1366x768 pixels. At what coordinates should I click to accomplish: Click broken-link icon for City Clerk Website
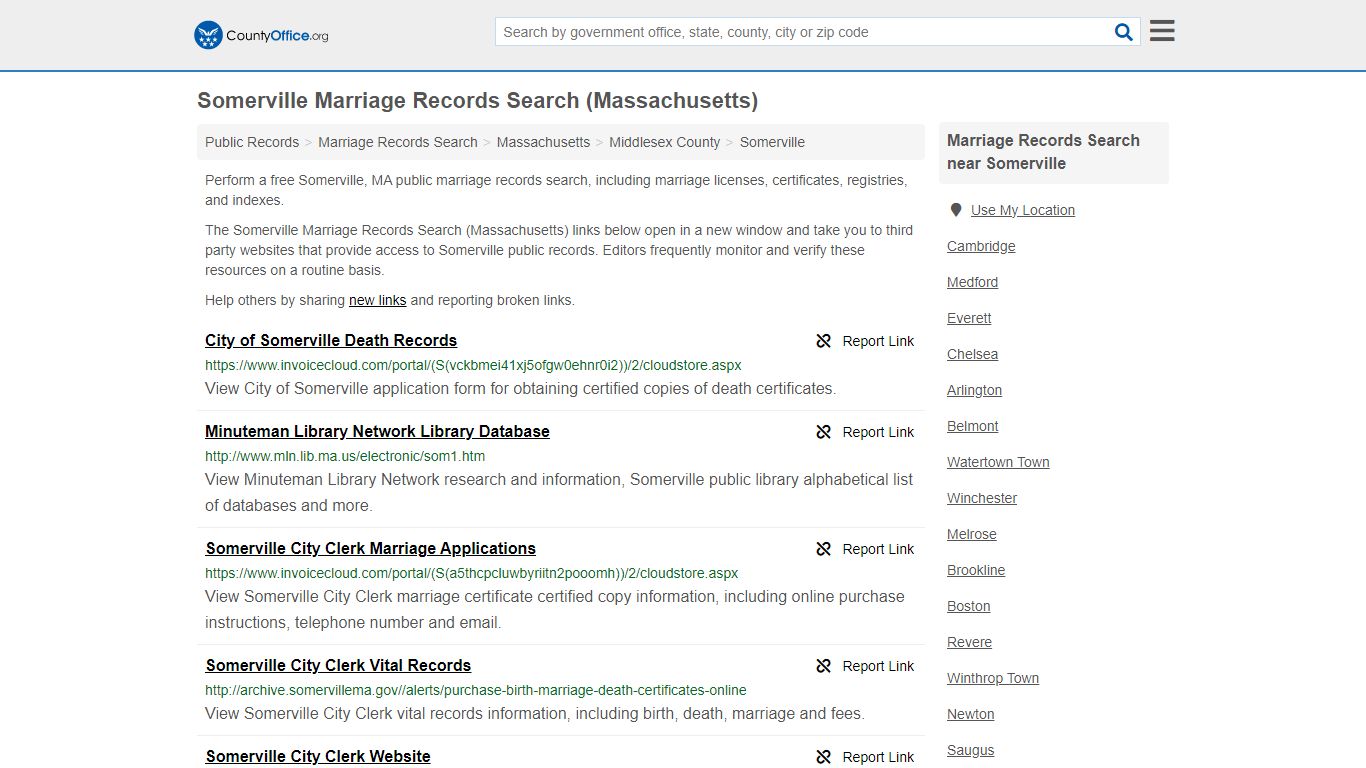coord(824,757)
